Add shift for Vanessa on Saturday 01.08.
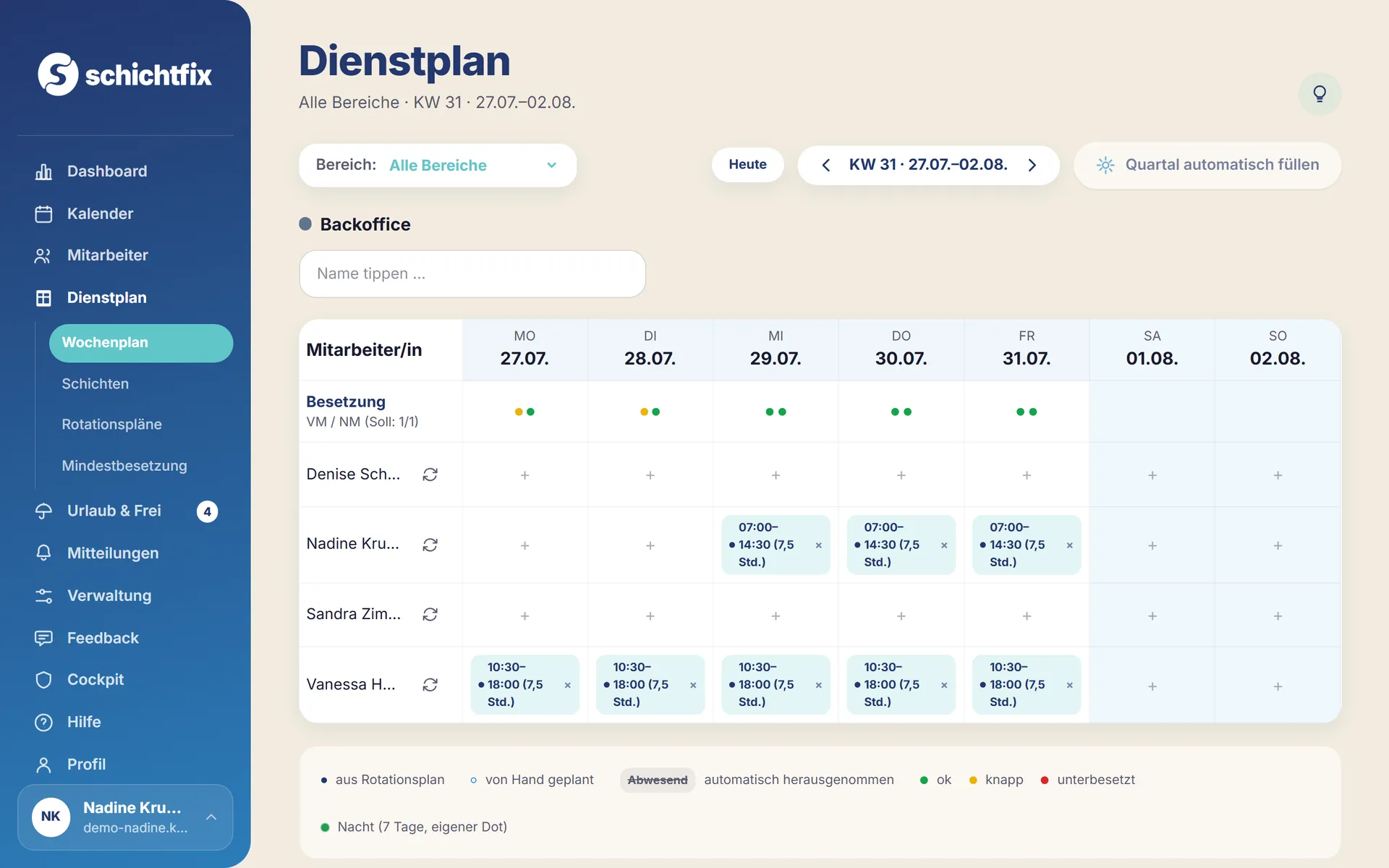This screenshot has width=1389, height=868. tap(1152, 686)
